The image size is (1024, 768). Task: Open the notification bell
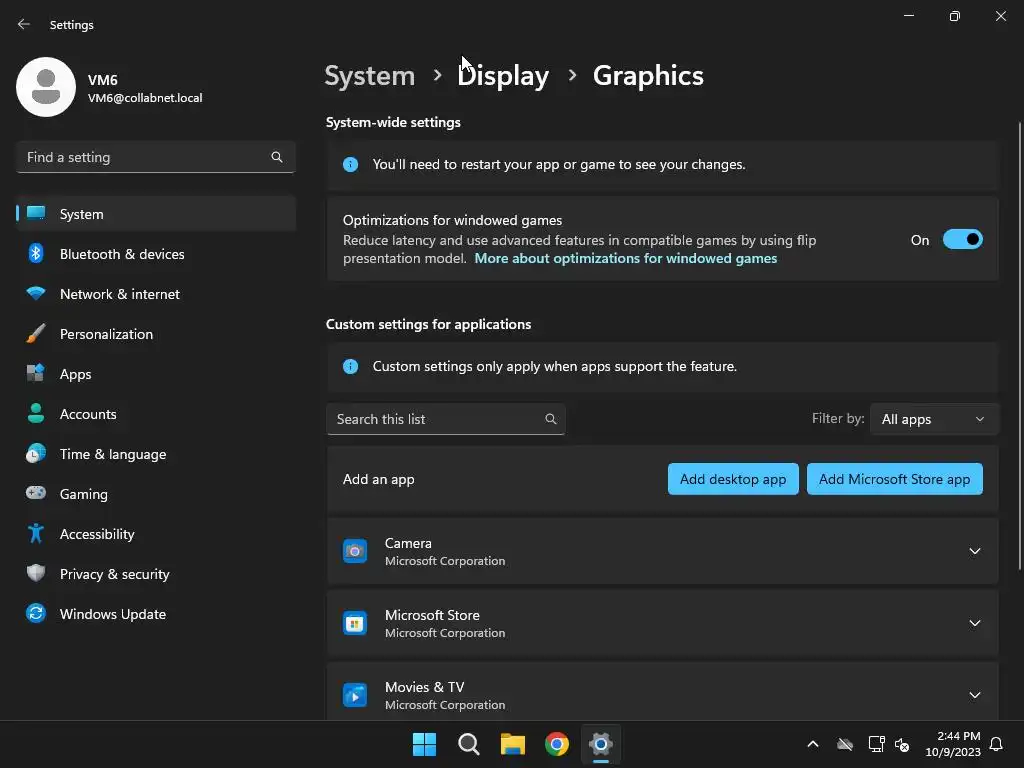coord(996,744)
